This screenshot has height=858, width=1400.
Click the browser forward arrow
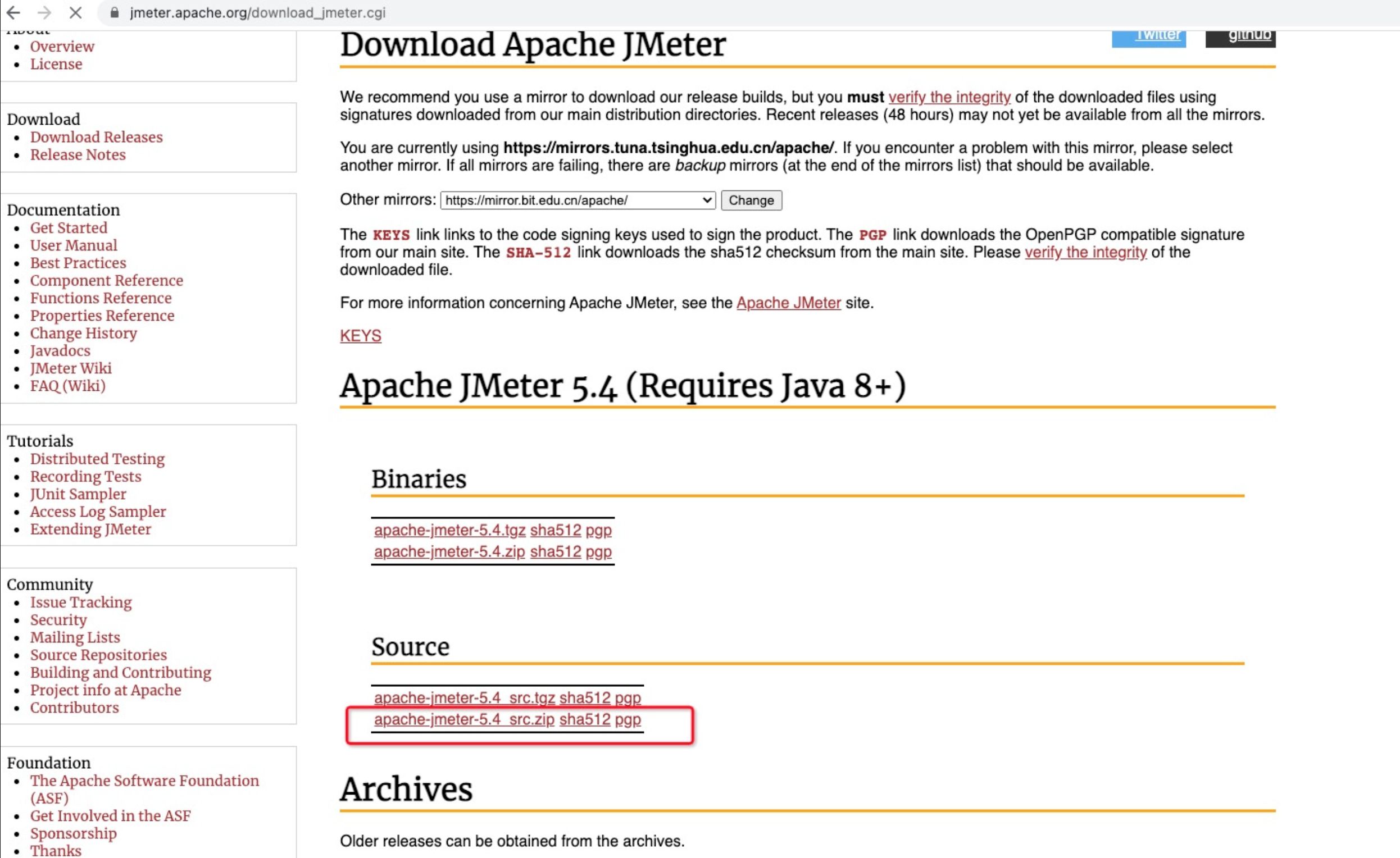point(44,12)
